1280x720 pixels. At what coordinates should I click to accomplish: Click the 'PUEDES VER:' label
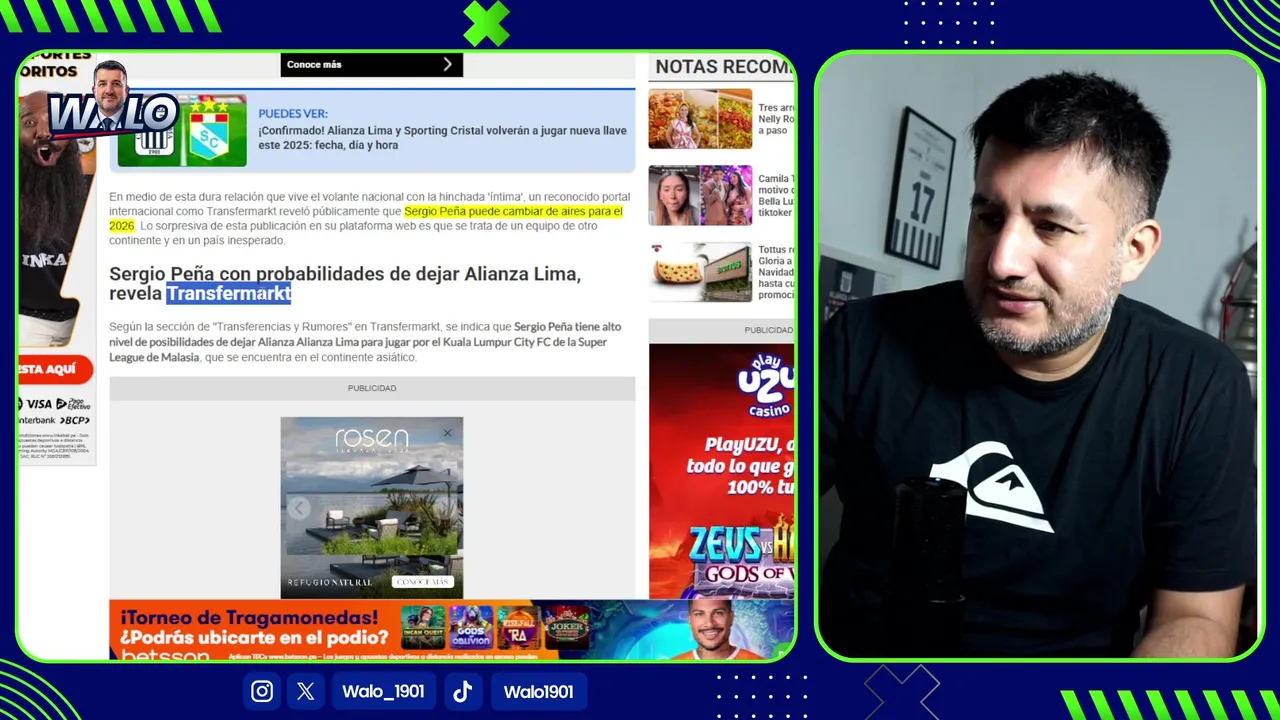(x=293, y=114)
